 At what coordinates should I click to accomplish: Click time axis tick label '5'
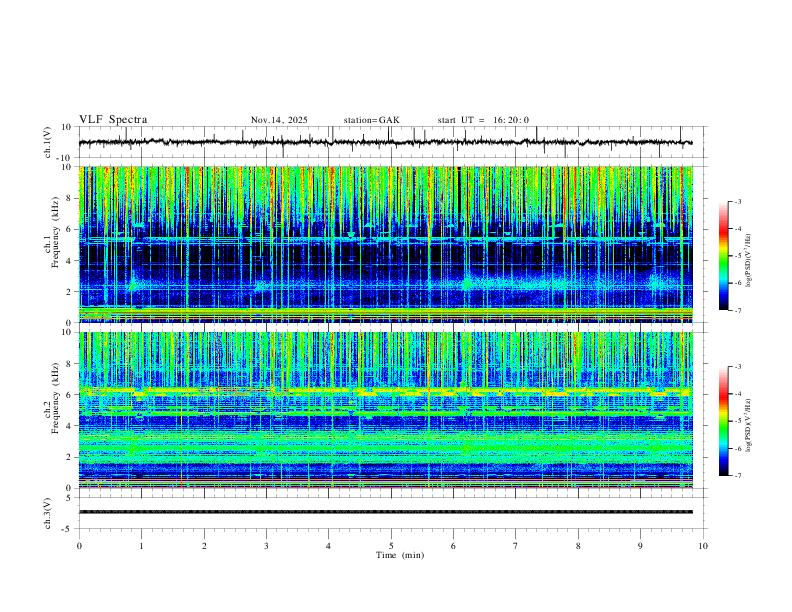click(x=391, y=546)
